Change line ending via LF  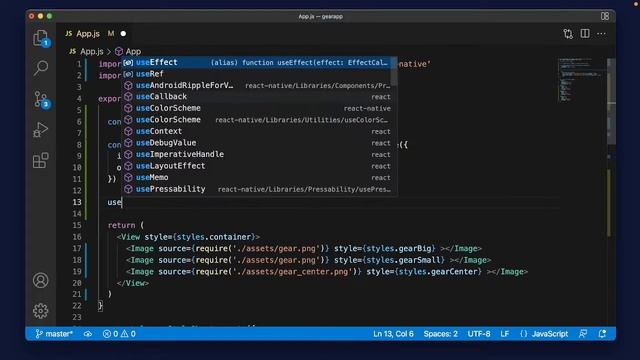pos(504,334)
